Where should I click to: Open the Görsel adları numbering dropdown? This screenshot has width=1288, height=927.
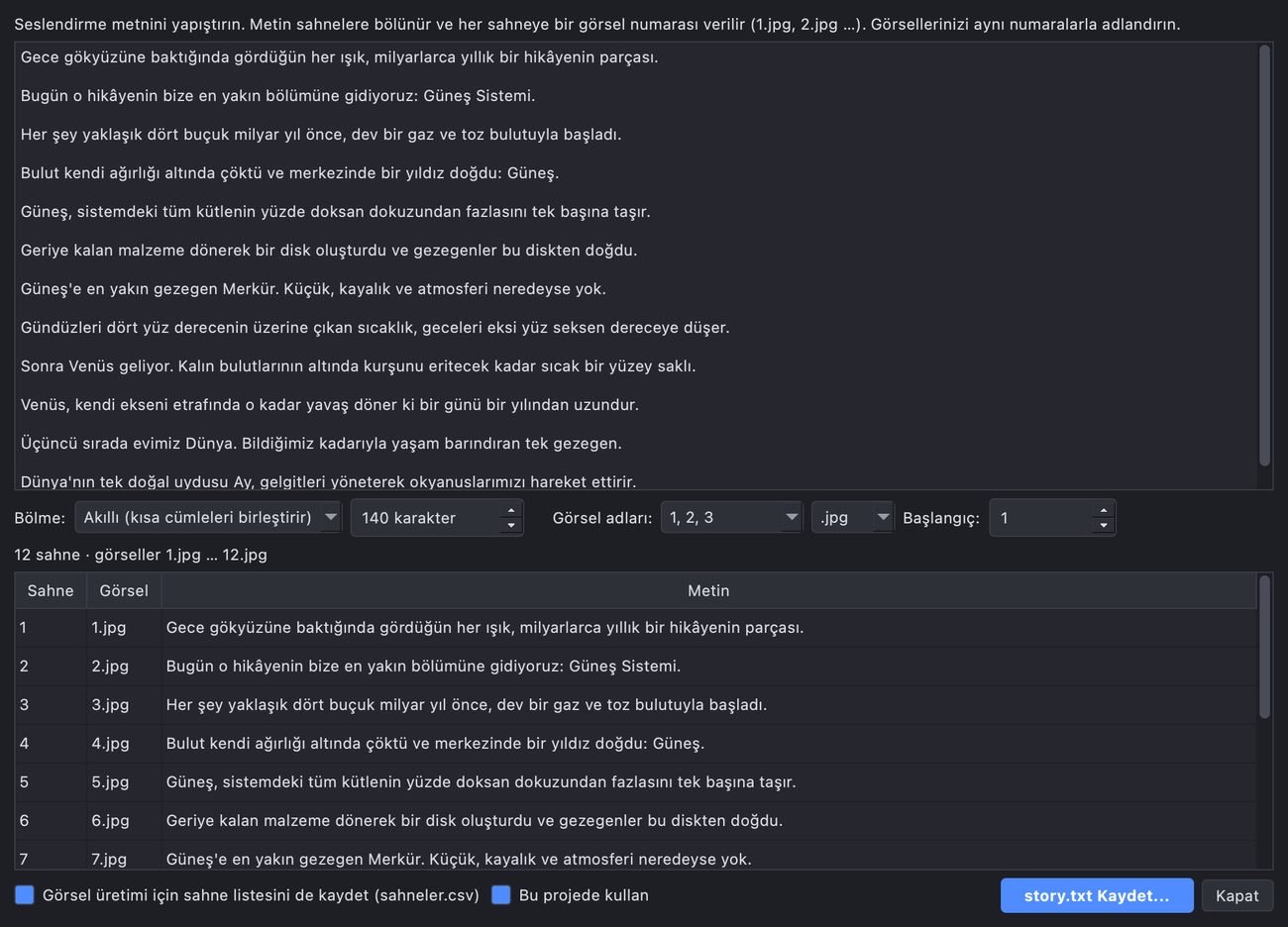[x=731, y=517]
